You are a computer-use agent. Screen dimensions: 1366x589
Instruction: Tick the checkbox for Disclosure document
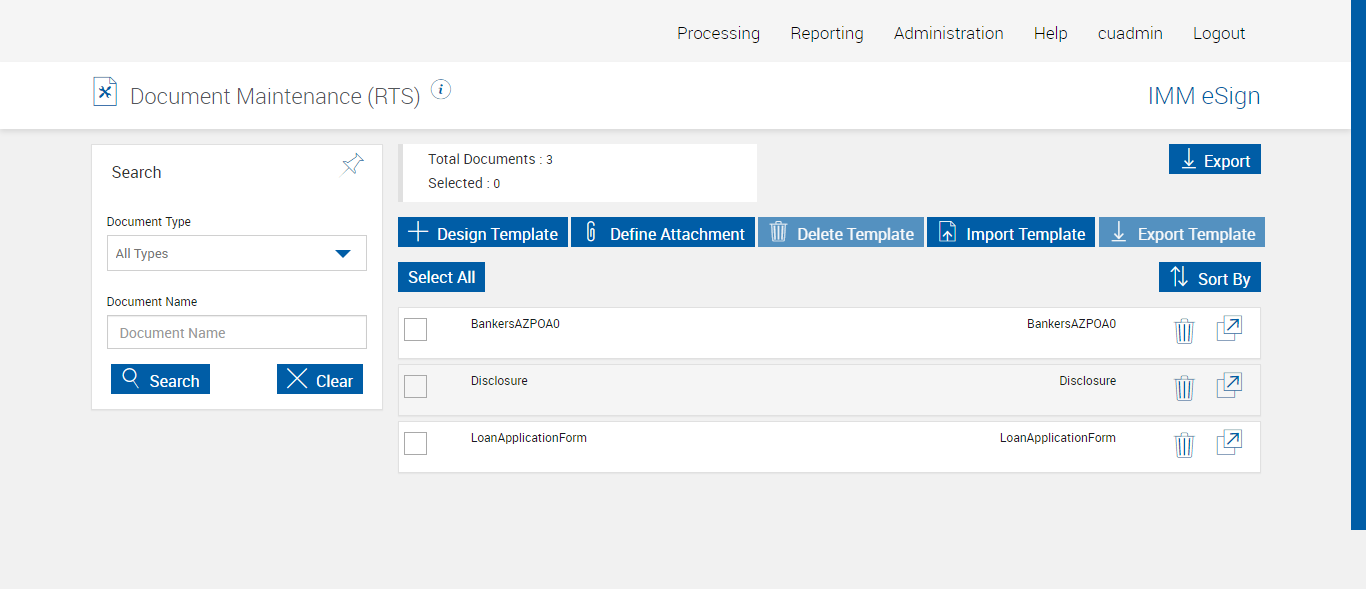coord(415,386)
